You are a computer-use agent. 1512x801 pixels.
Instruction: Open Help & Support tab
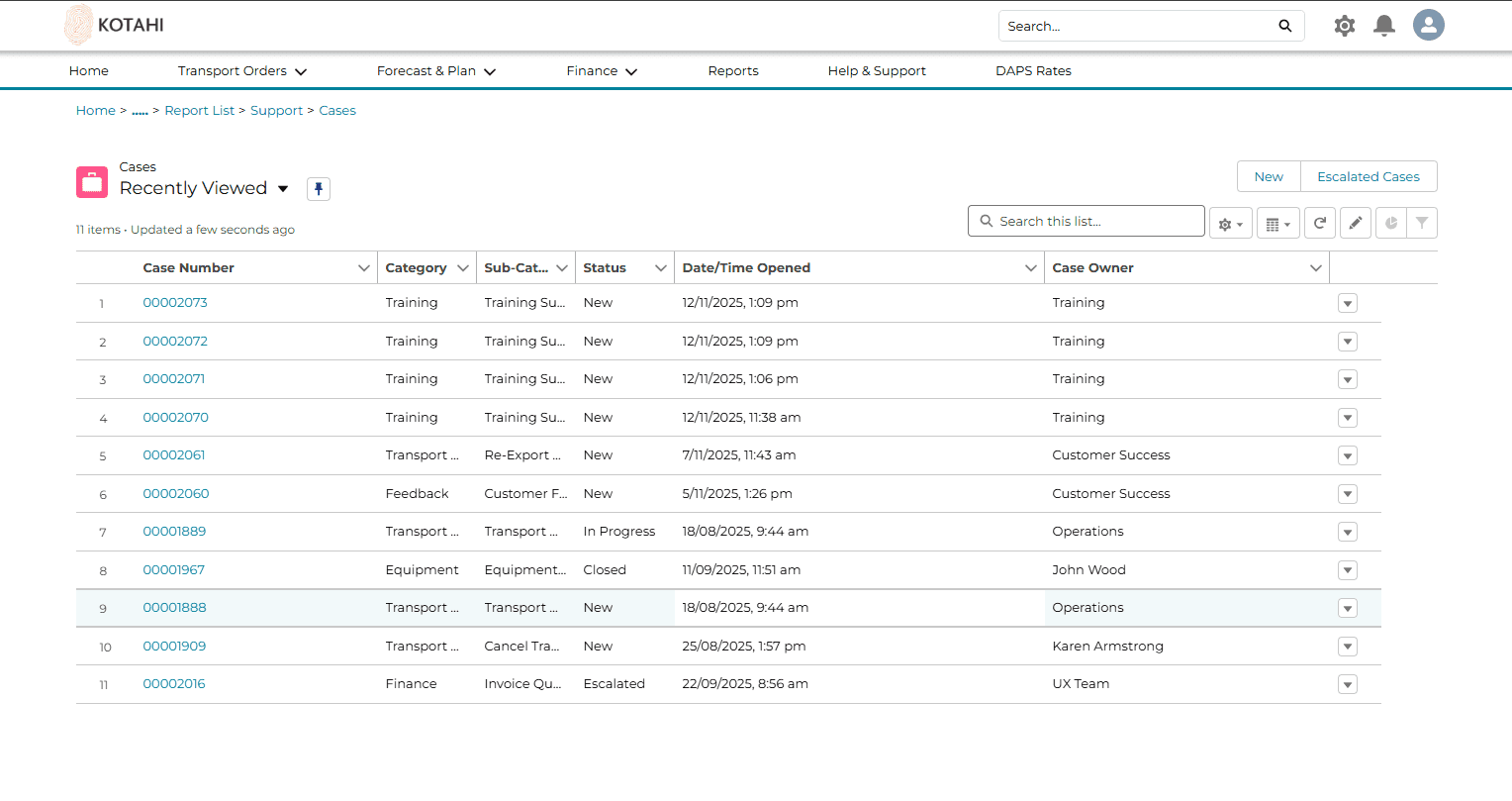(x=877, y=71)
